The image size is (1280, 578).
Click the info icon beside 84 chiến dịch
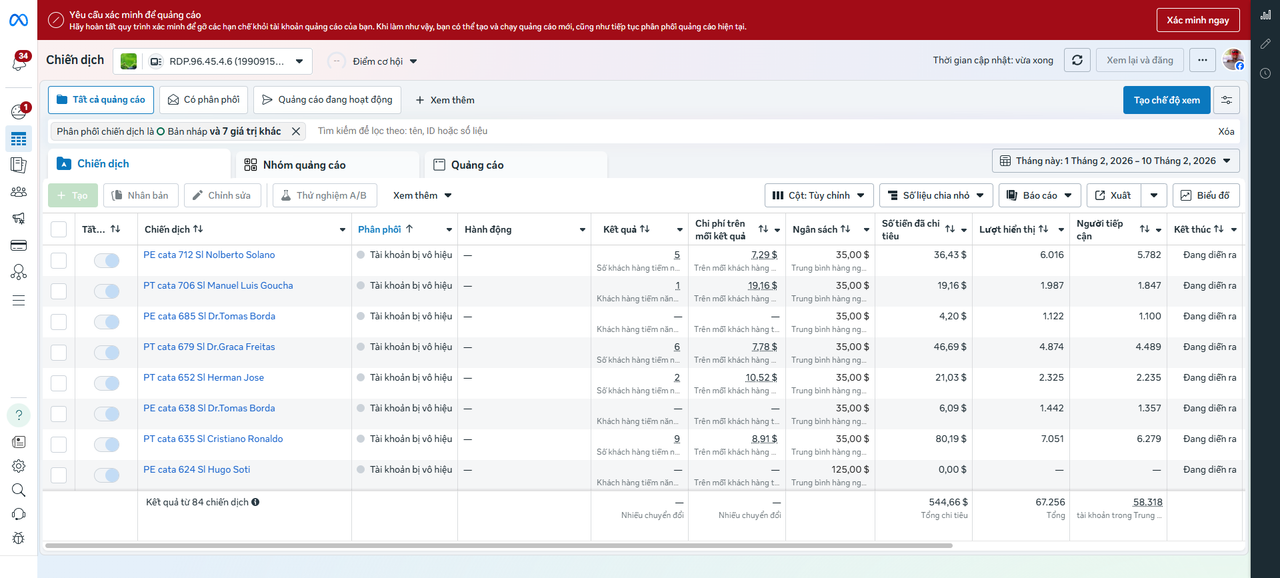[256, 502]
